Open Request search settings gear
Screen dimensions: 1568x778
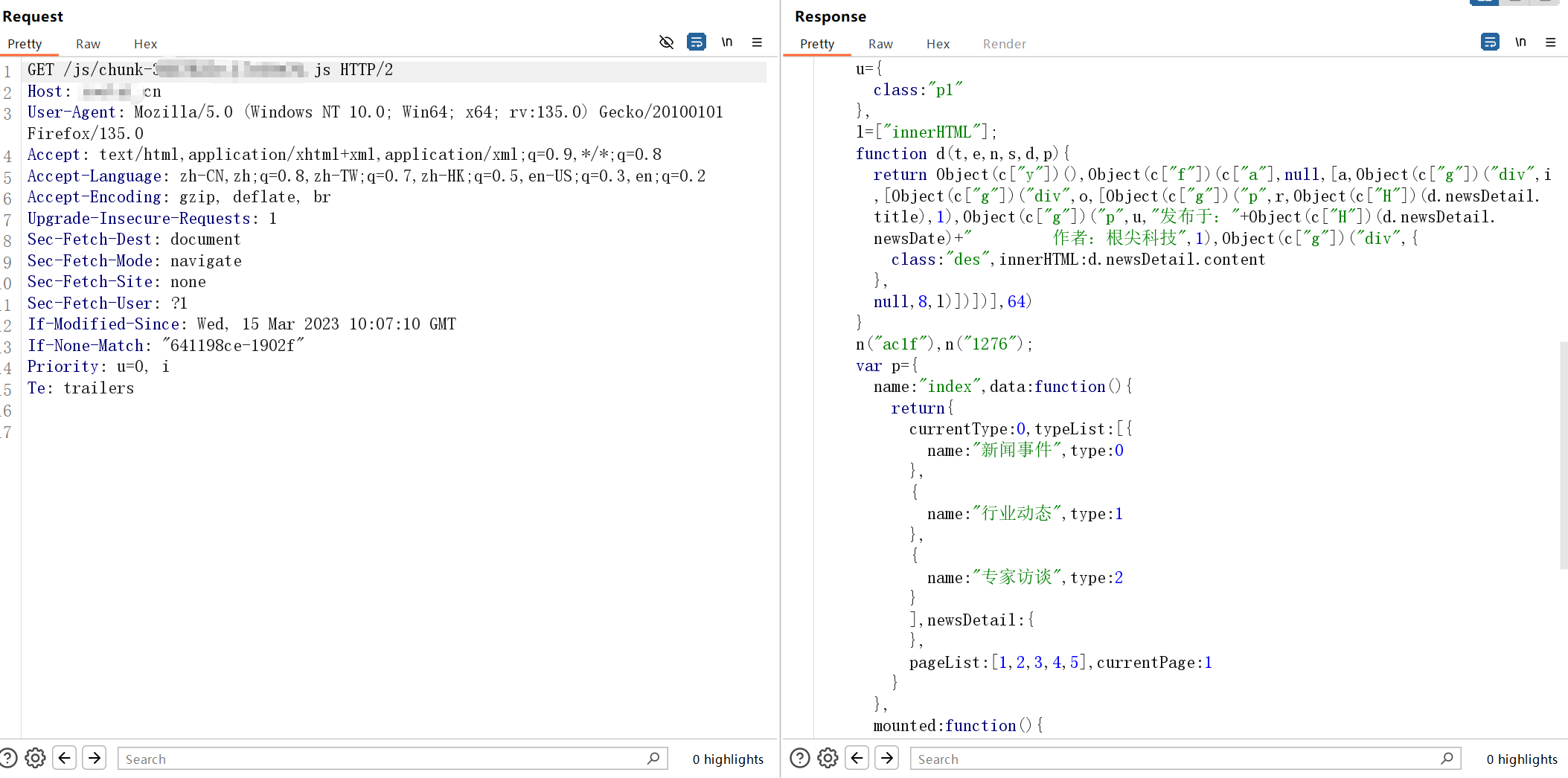35,758
